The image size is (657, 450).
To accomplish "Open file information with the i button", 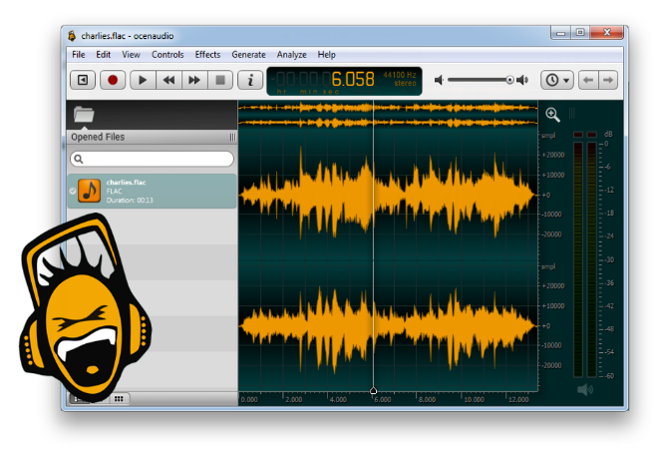I will point(250,80).
